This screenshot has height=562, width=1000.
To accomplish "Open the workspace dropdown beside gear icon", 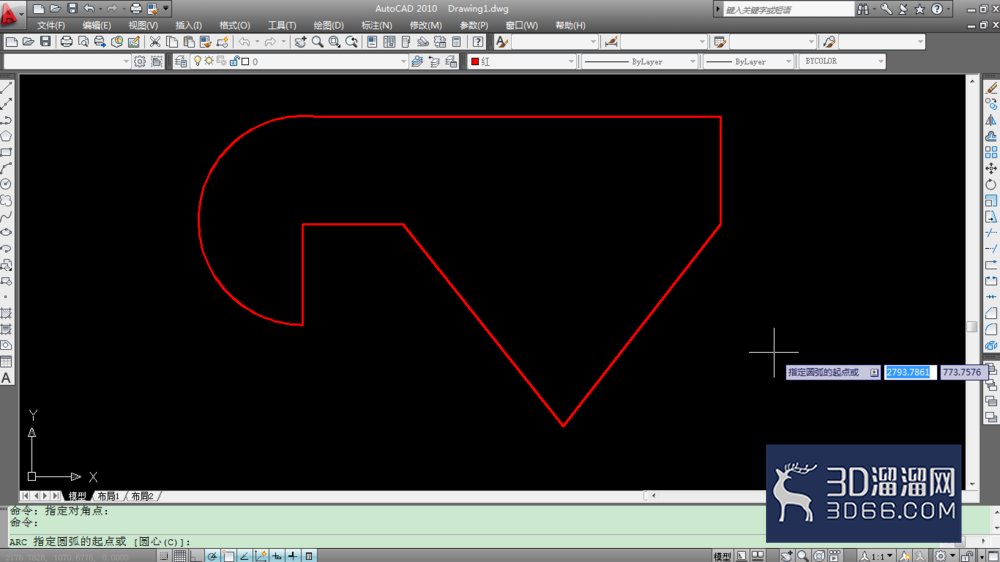I will pos(67,61).
